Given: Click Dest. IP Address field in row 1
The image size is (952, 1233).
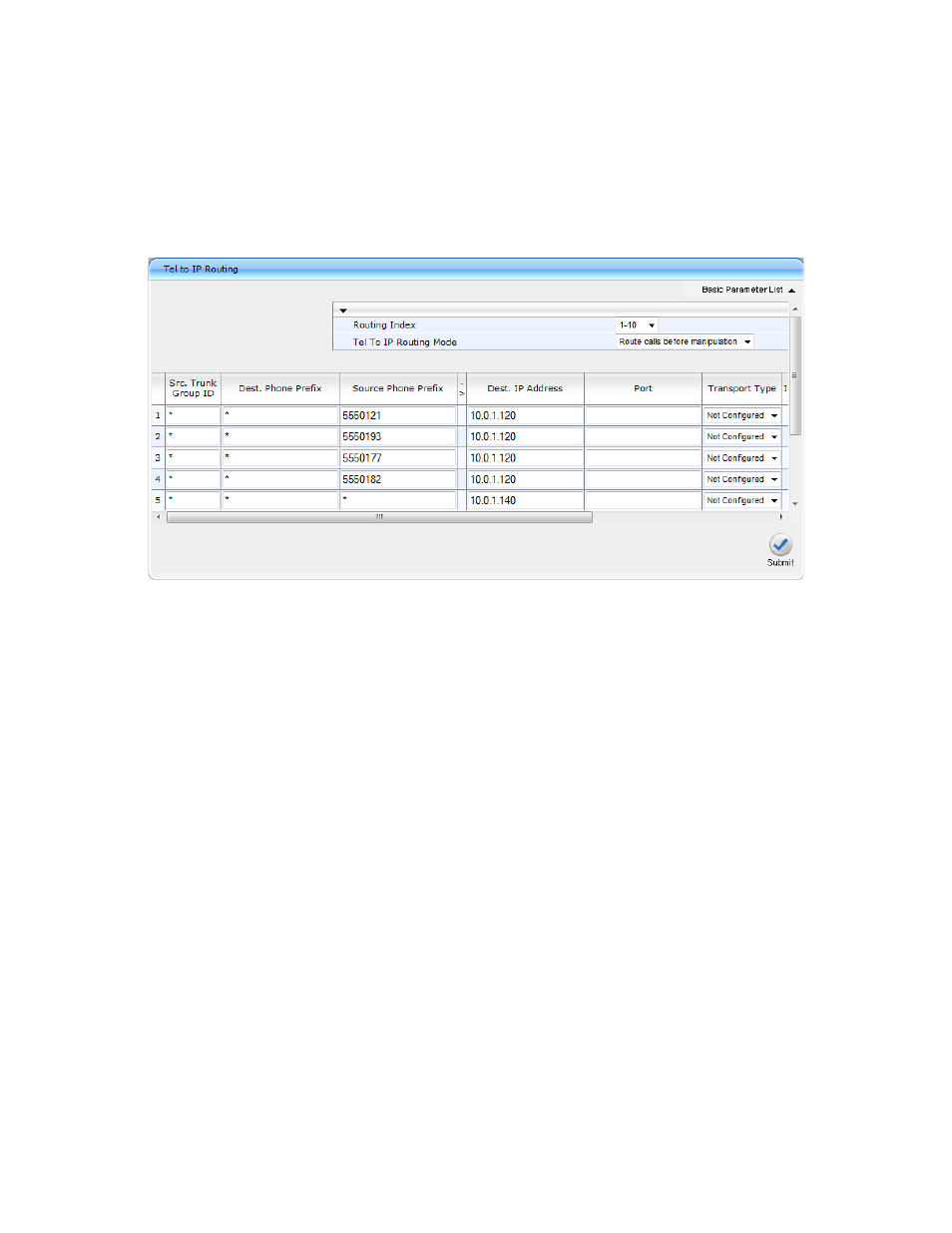Looking at the screenshot, I should tap(526, 415).
